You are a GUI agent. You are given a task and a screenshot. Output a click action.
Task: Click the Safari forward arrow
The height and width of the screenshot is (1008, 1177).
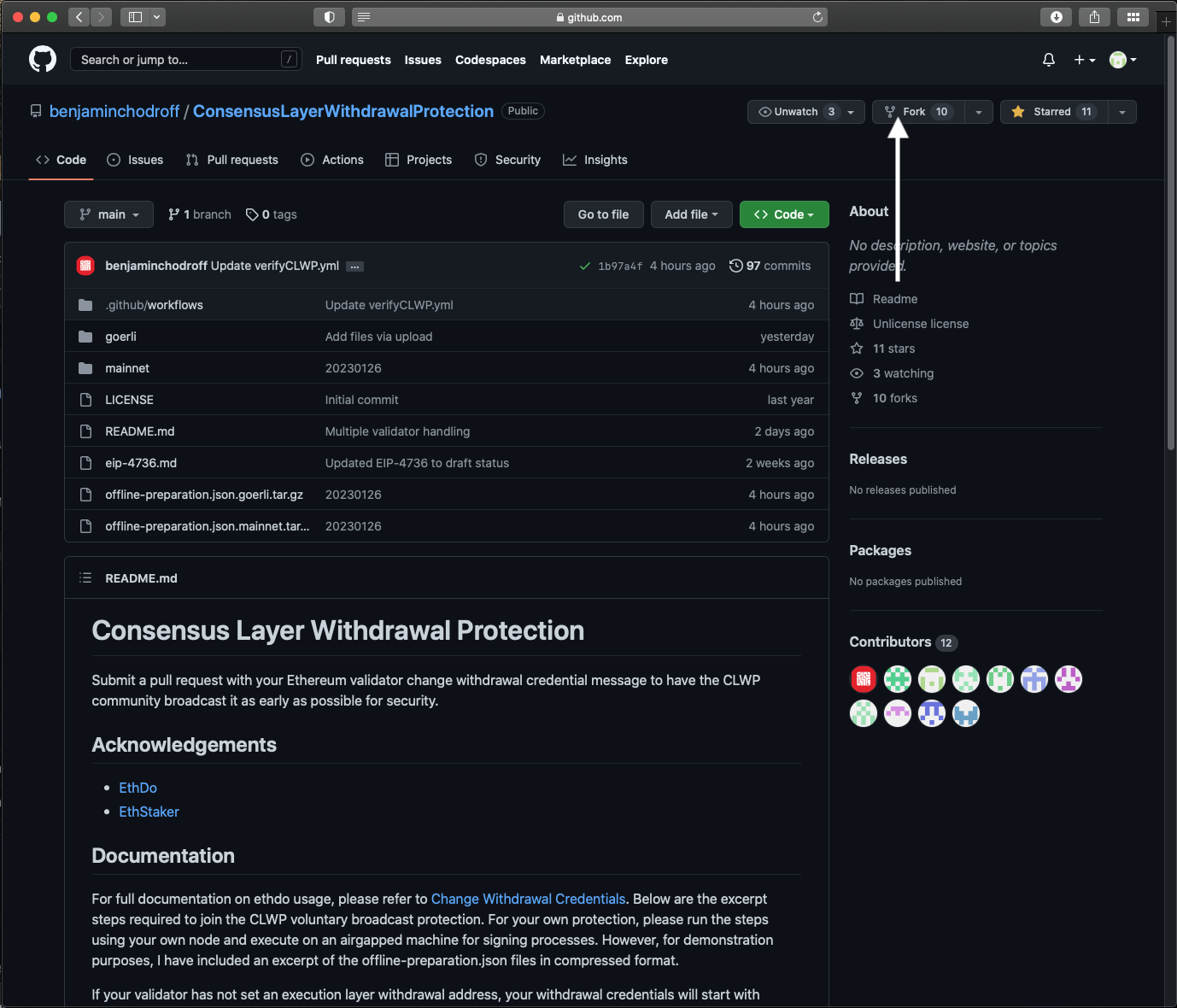click(101, 17)
